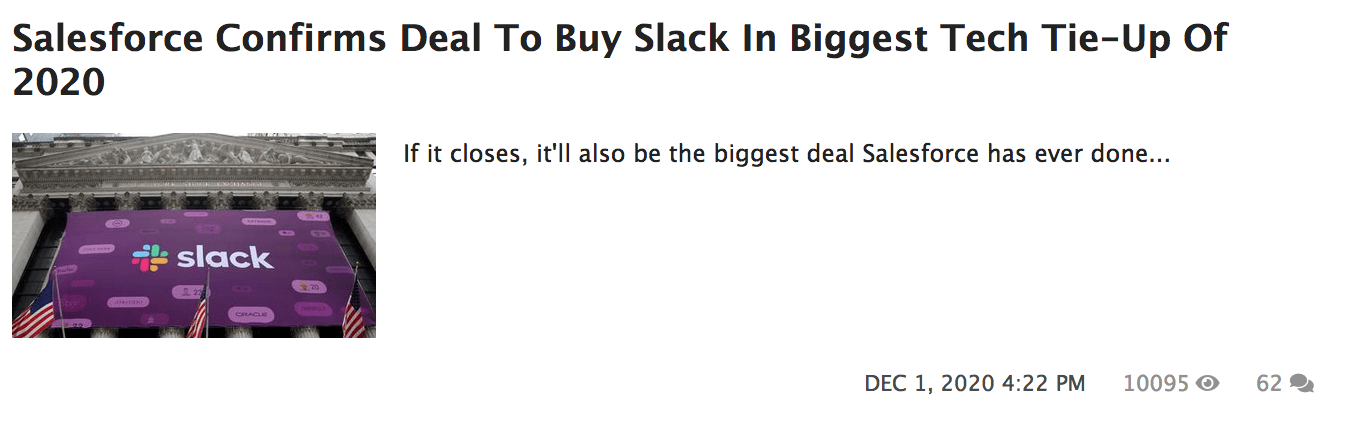Click the 4:22 PM timestamp

pyautogui.click(x=1043, y=383)
